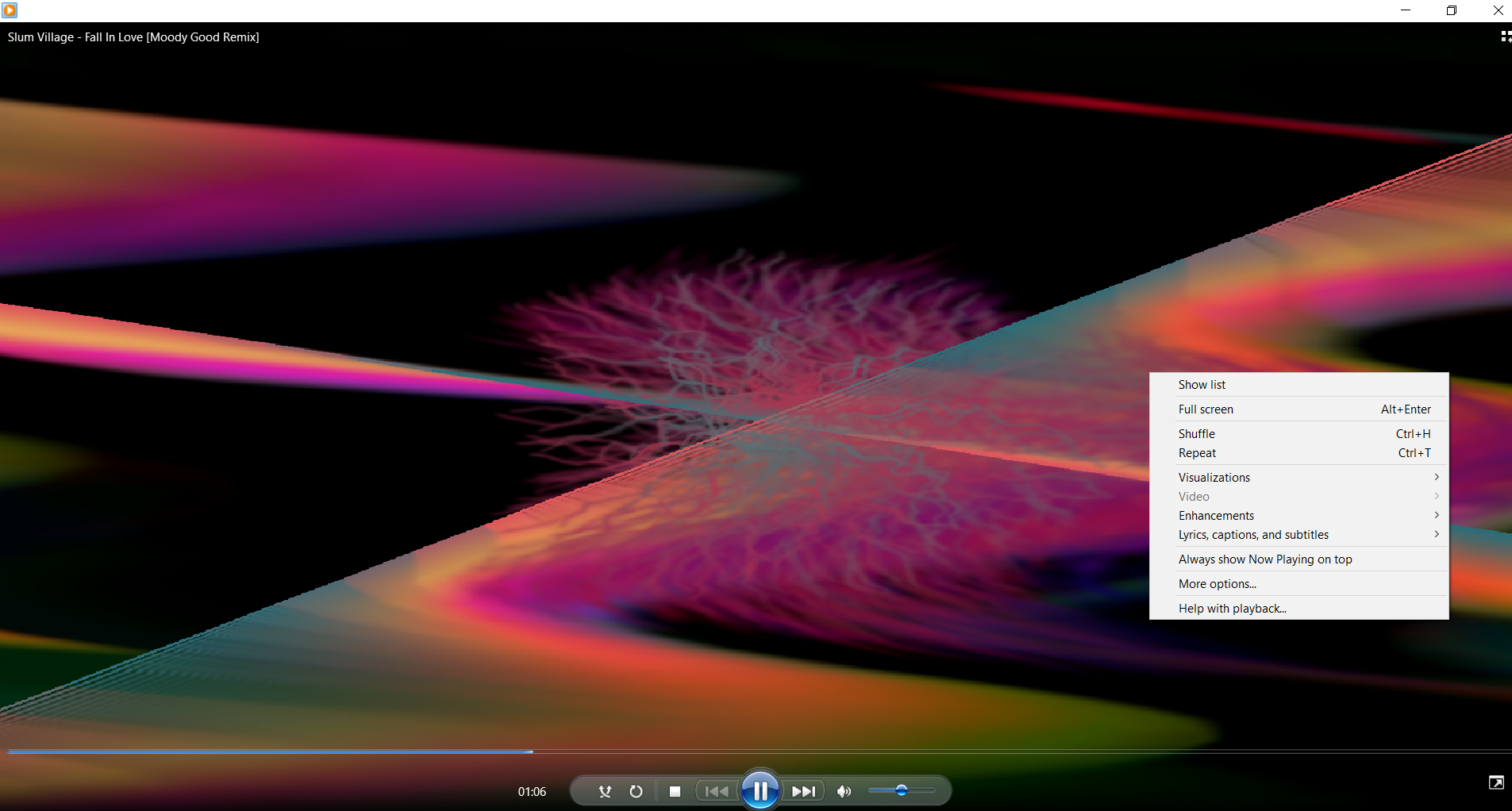Pause the current song
The height and width of the screenshot is (811, 1512).
[x=760, y=790]
